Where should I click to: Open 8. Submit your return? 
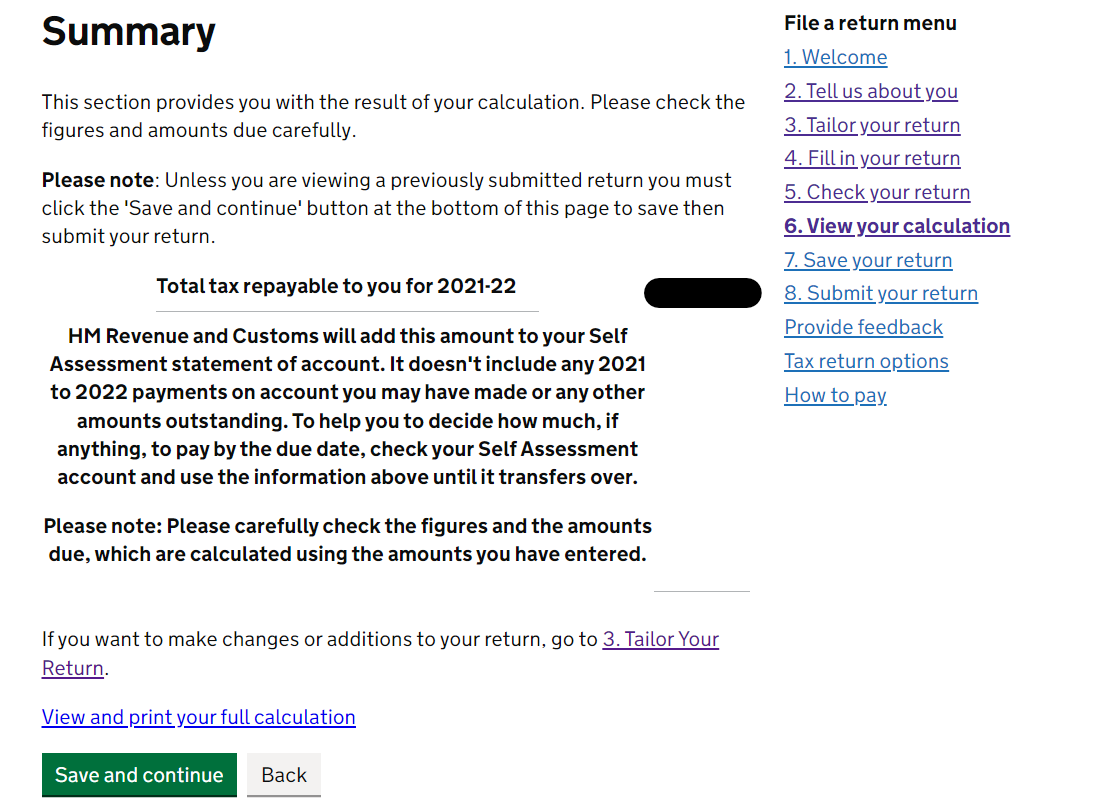point(881,294)
